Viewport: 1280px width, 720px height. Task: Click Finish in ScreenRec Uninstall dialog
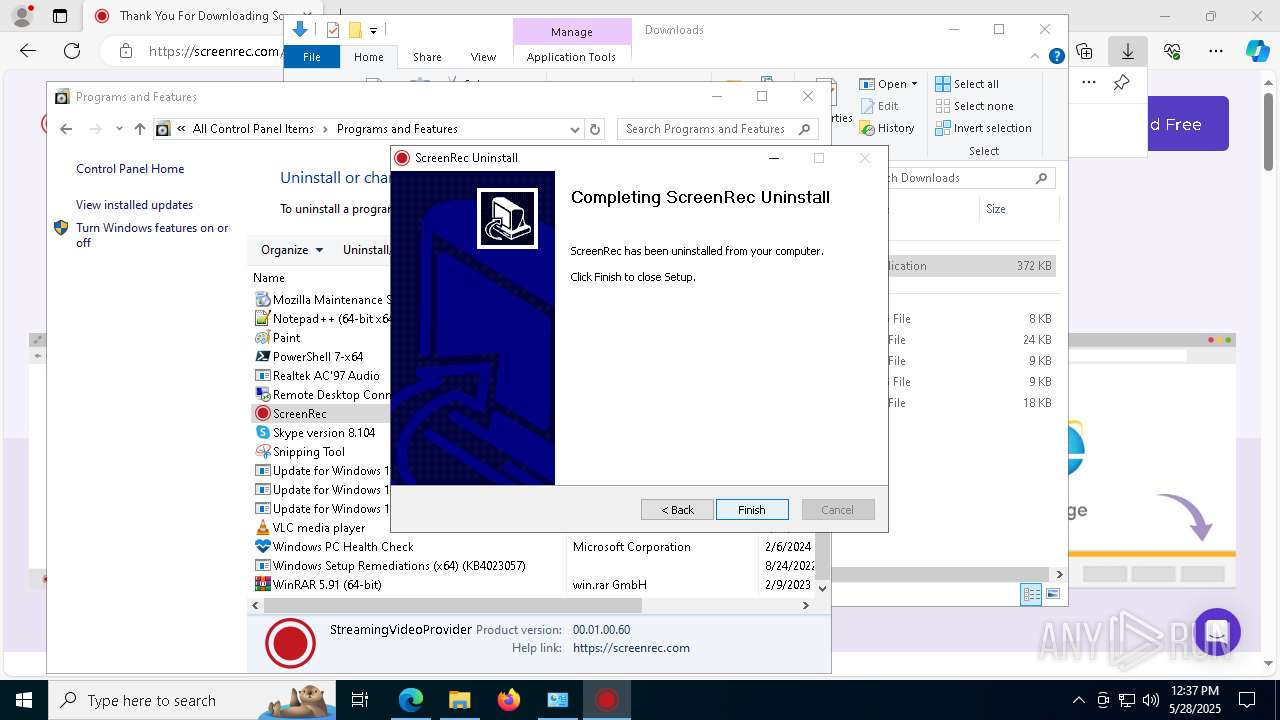click(752, 510)
